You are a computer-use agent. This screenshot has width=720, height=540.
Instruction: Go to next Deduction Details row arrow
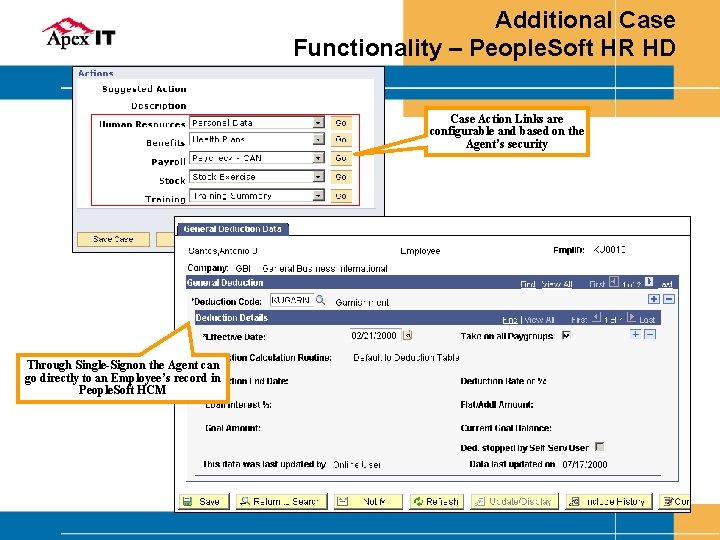tap(631, 317)
